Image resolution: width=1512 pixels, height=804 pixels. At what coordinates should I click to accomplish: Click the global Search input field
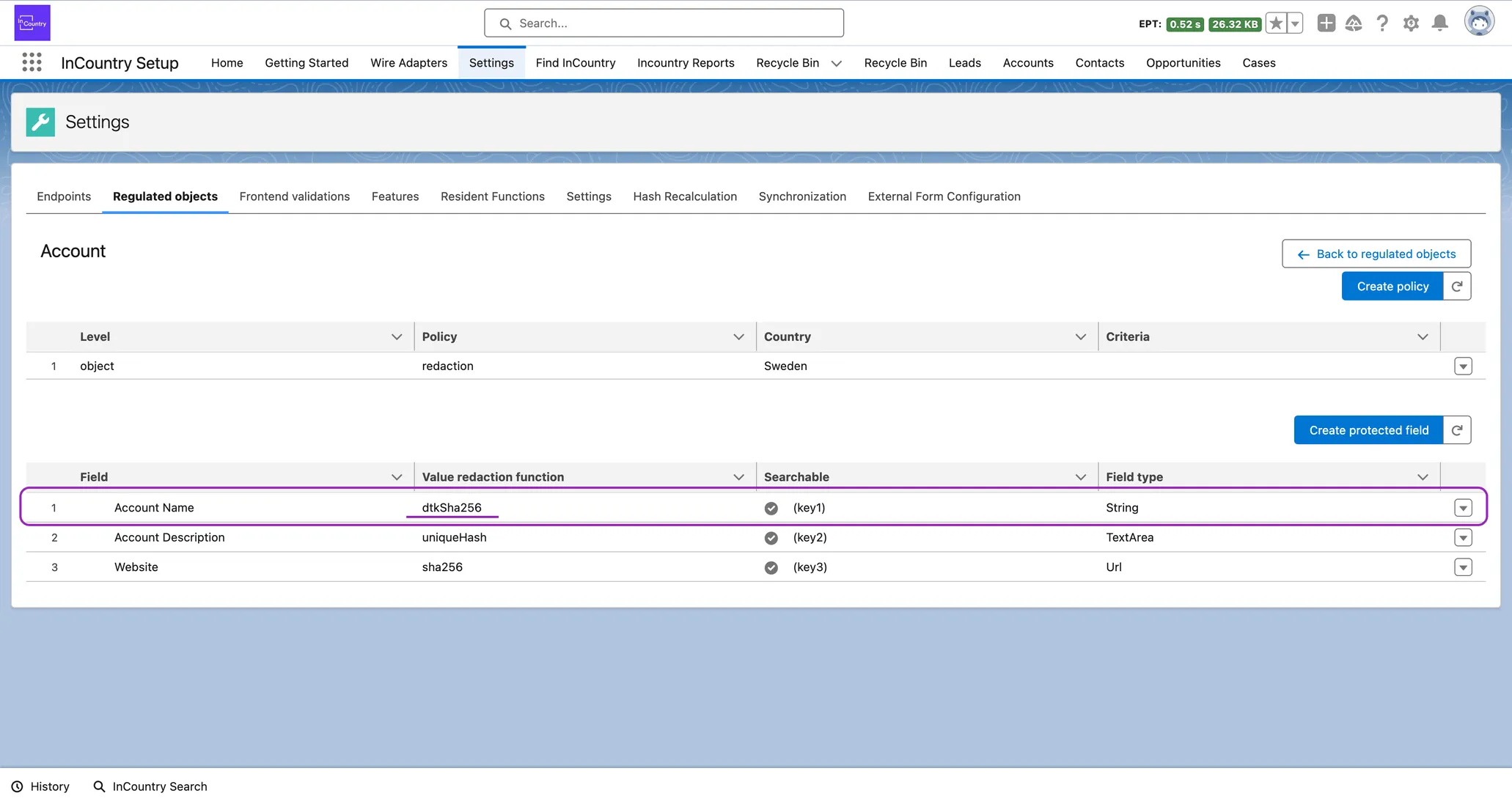tap(664, 23)
